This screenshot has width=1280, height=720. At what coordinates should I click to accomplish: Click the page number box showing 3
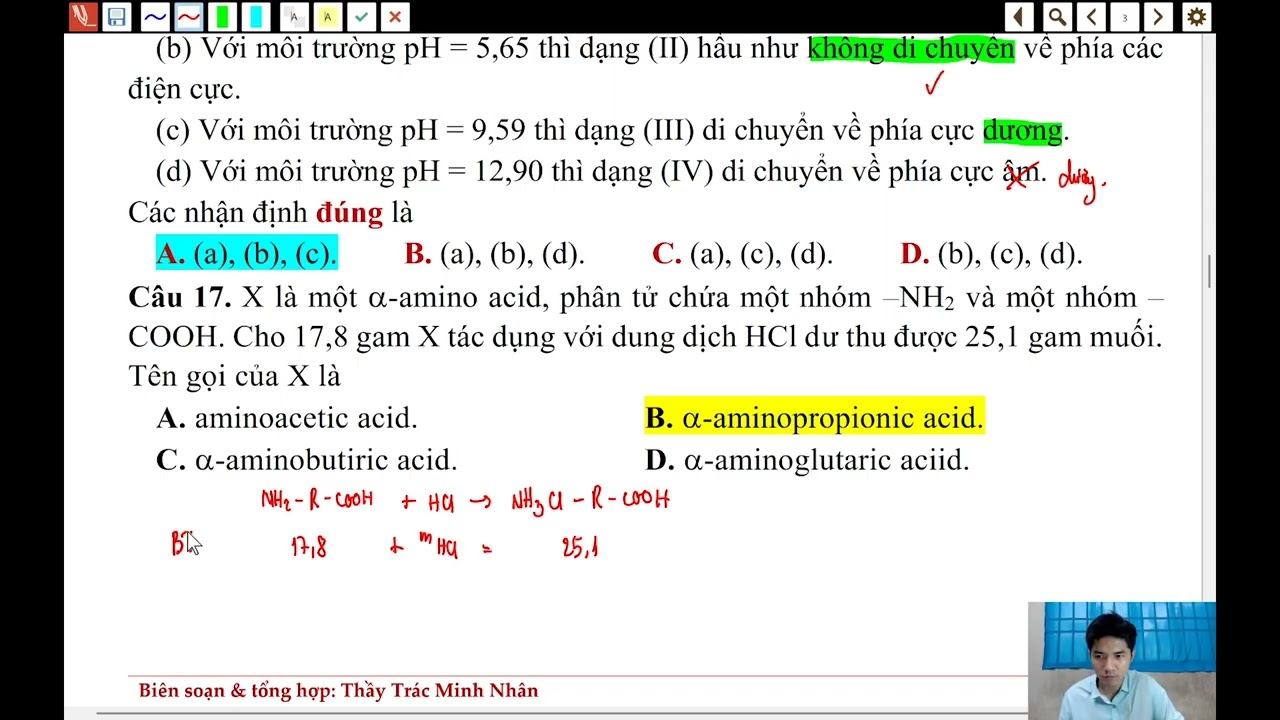[x=1125, y=16]
